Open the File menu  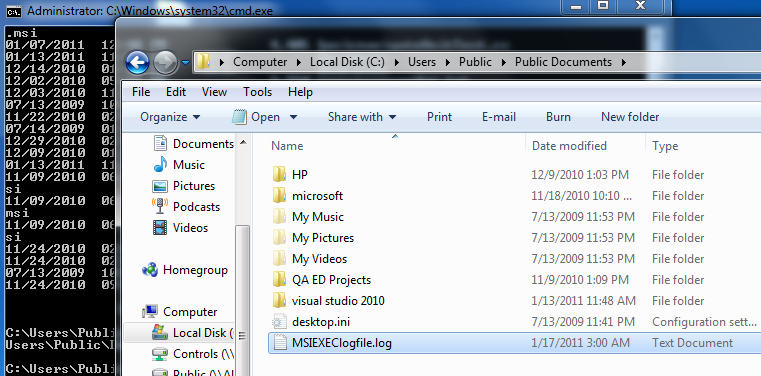coord(141,92)
